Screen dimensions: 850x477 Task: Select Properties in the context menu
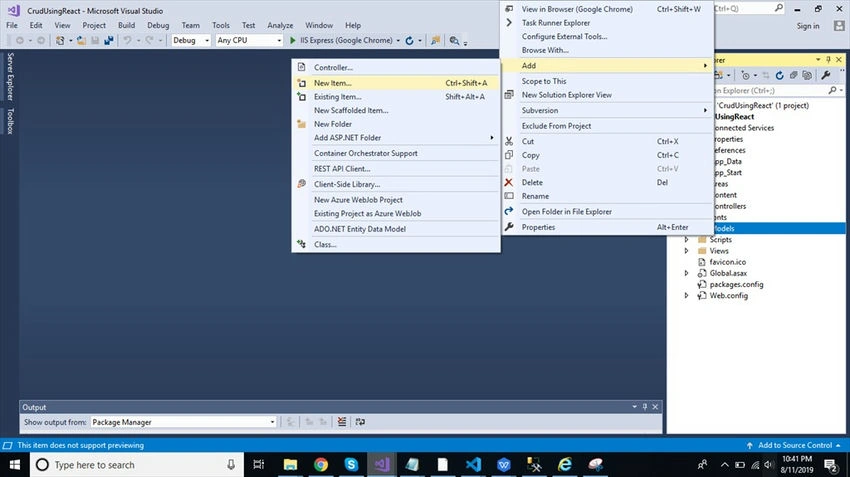click(607, 227)
